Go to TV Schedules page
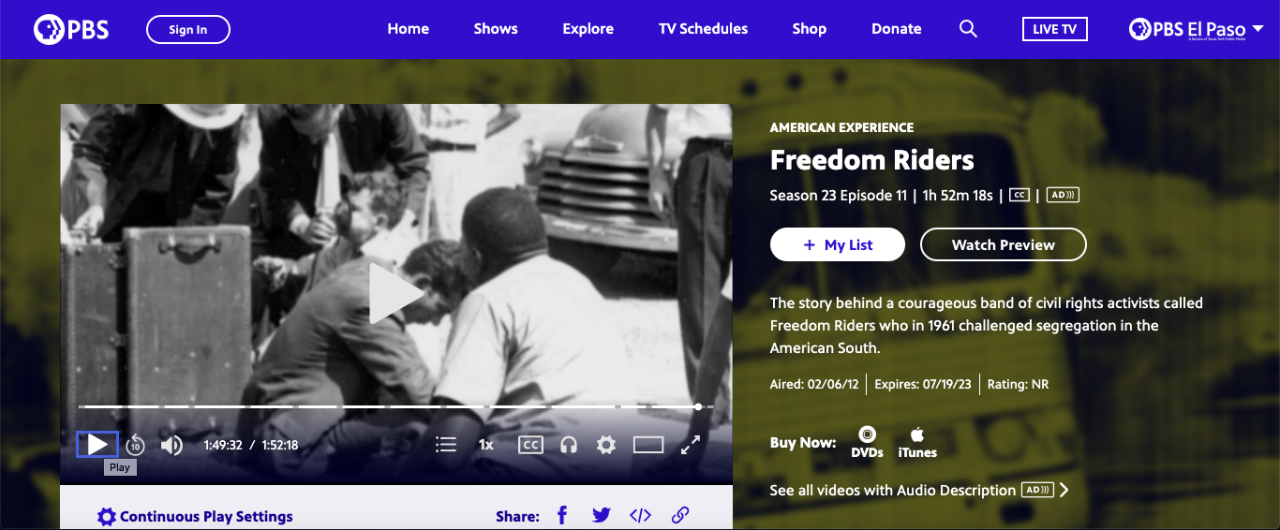Viewport: 1280px width, 530px height. 703,29
